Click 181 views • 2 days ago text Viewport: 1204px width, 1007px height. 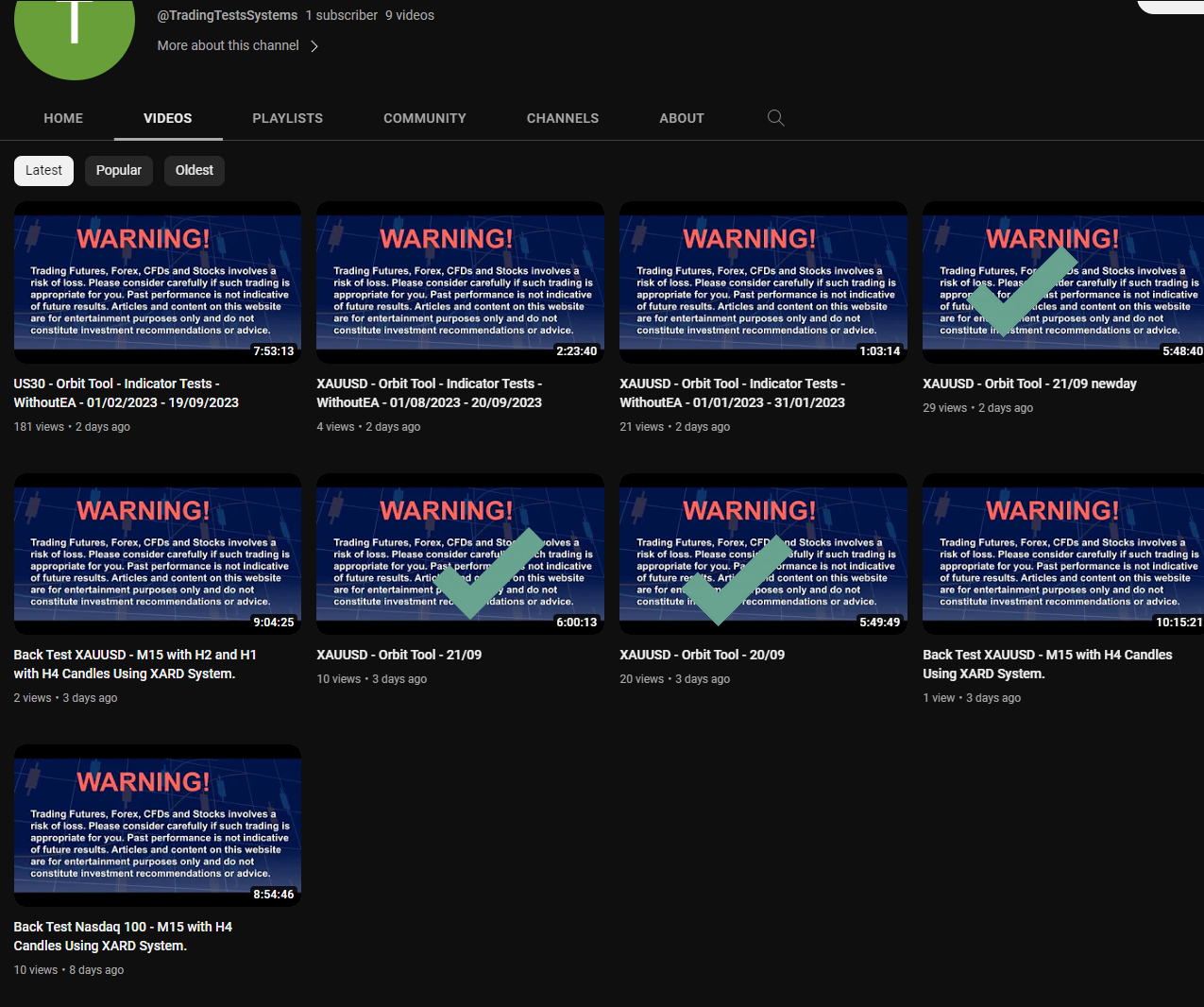72,427
